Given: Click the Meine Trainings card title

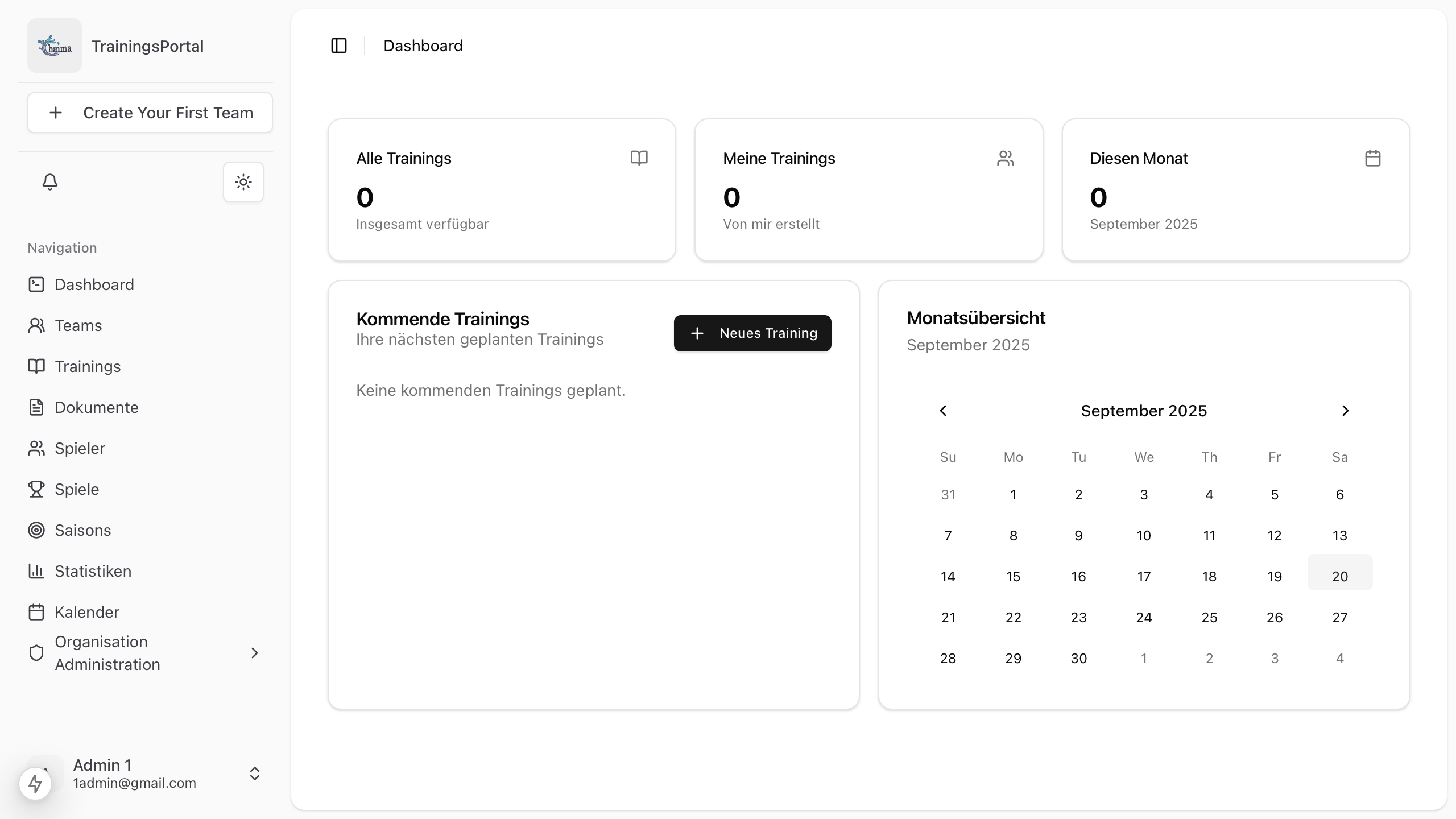Looking at the screenshot, I should (x=779, y=158).
